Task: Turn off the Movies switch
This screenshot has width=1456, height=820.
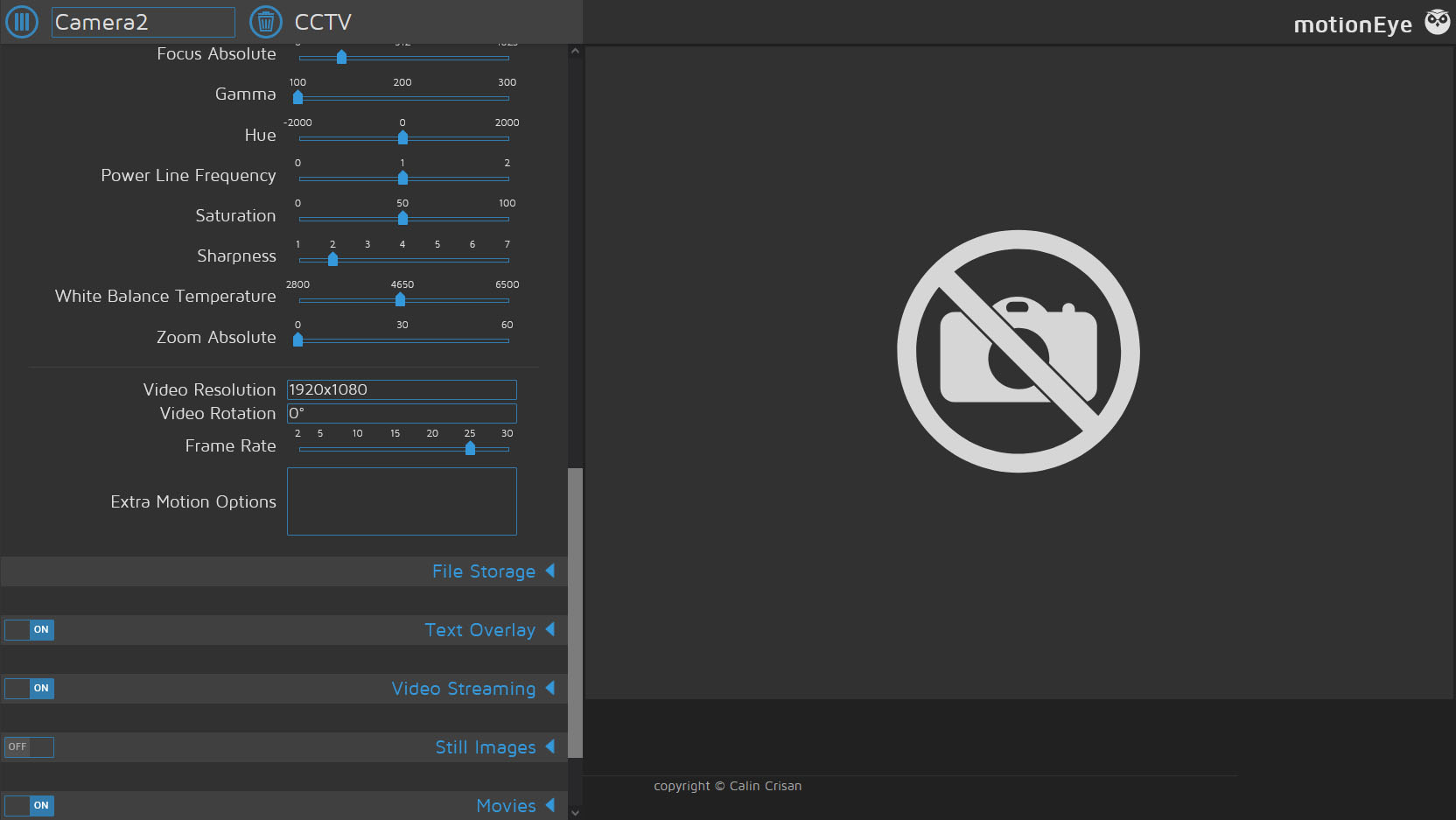Action: 29,805
